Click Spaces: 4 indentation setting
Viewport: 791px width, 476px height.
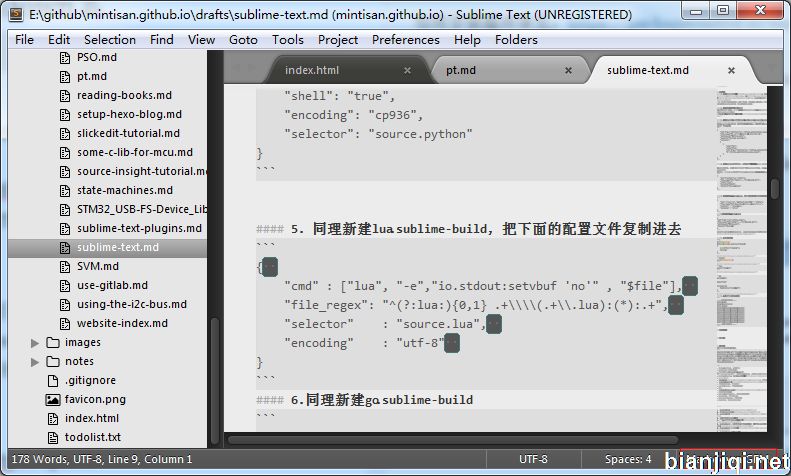coord(628,459)
